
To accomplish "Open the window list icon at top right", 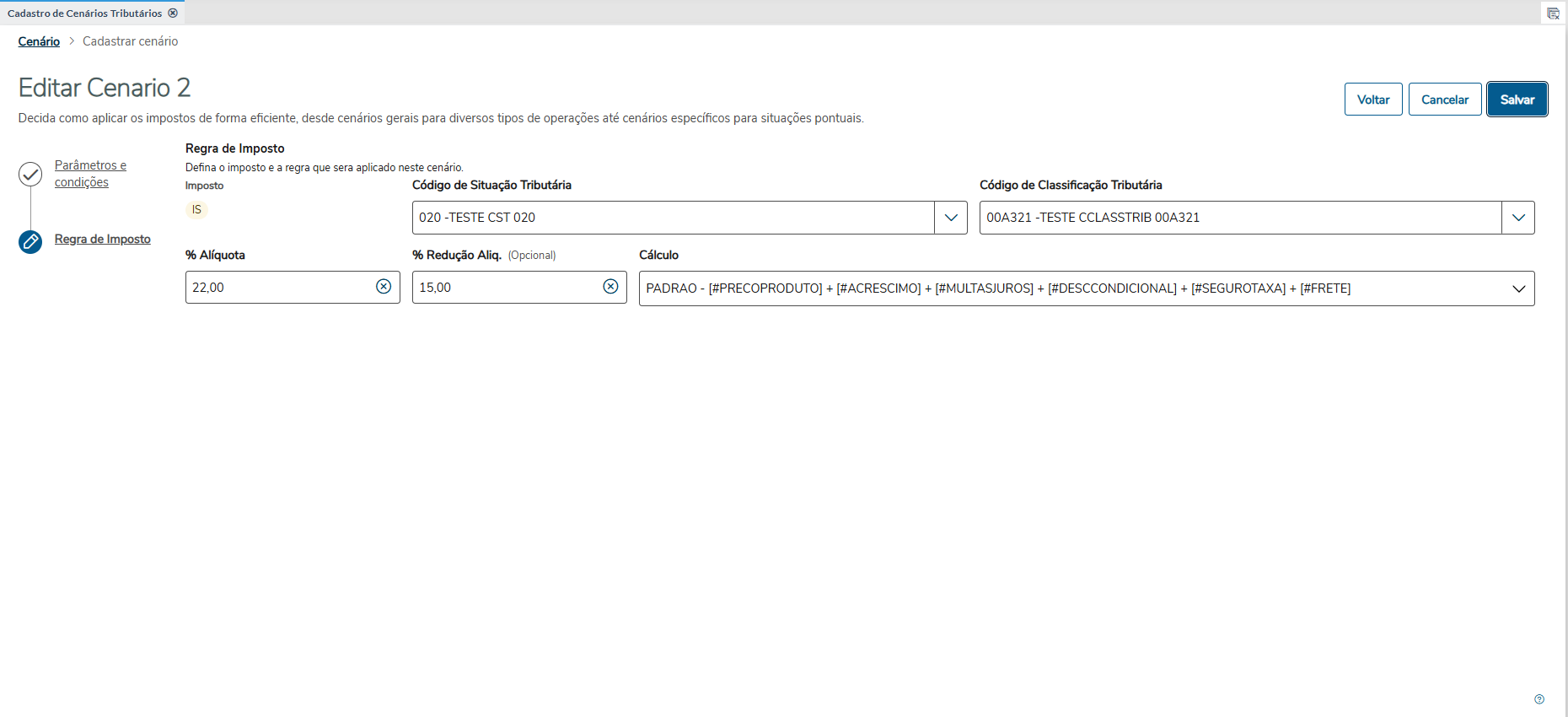I will point(1553,13).
